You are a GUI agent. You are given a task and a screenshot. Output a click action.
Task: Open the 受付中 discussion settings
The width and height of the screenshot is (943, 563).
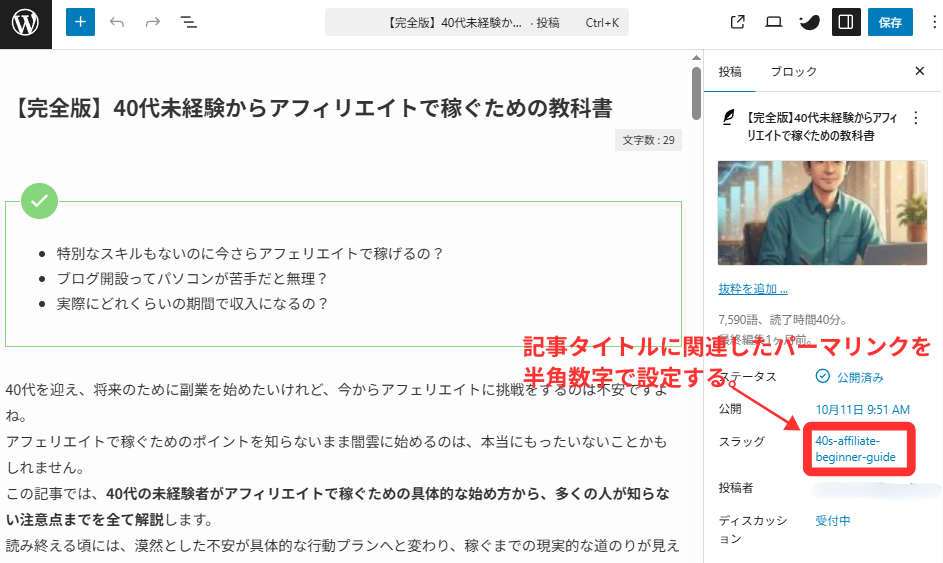tap(833, 521)
